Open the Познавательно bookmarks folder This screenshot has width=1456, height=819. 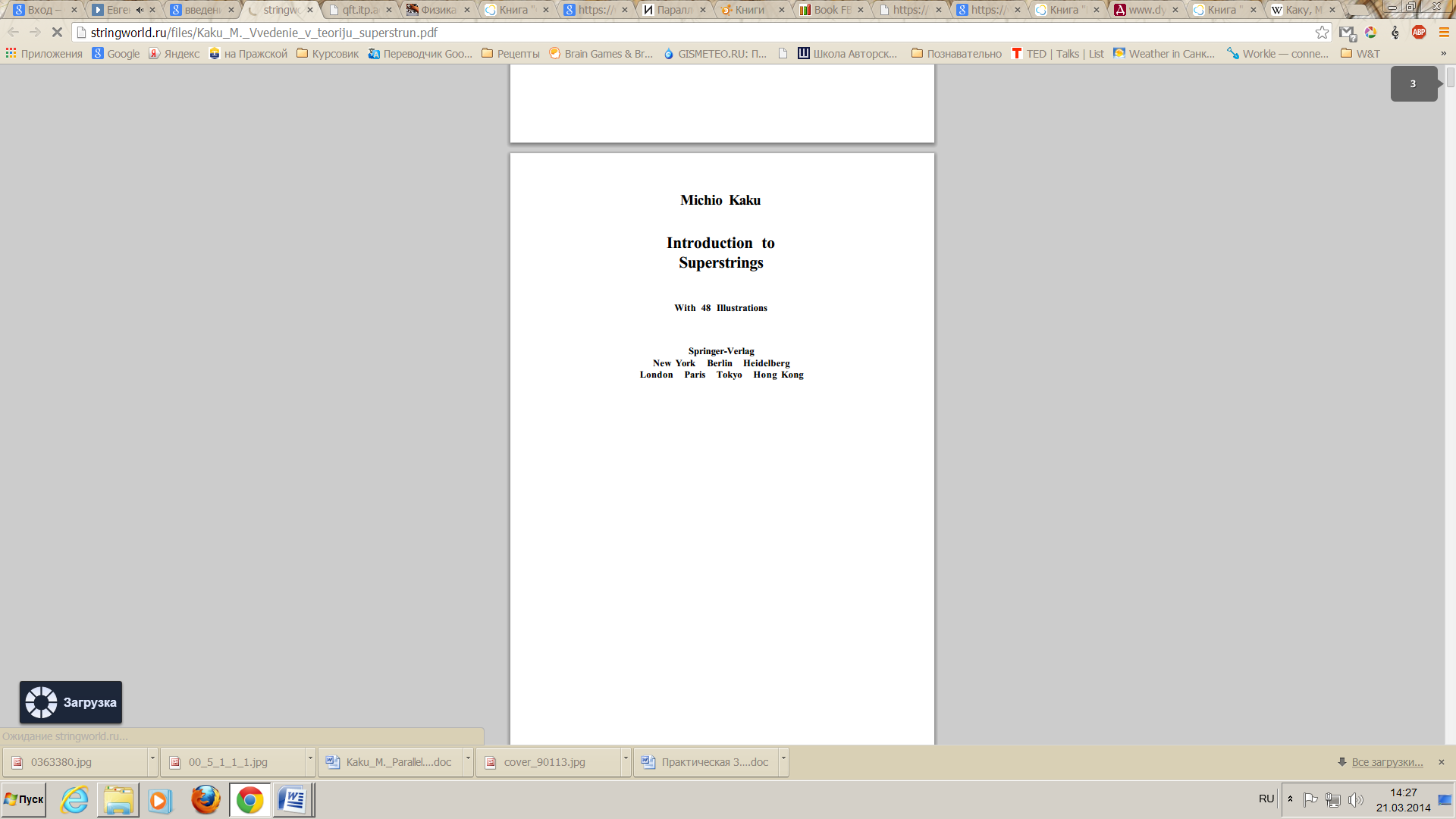click(x=956, y=54)
